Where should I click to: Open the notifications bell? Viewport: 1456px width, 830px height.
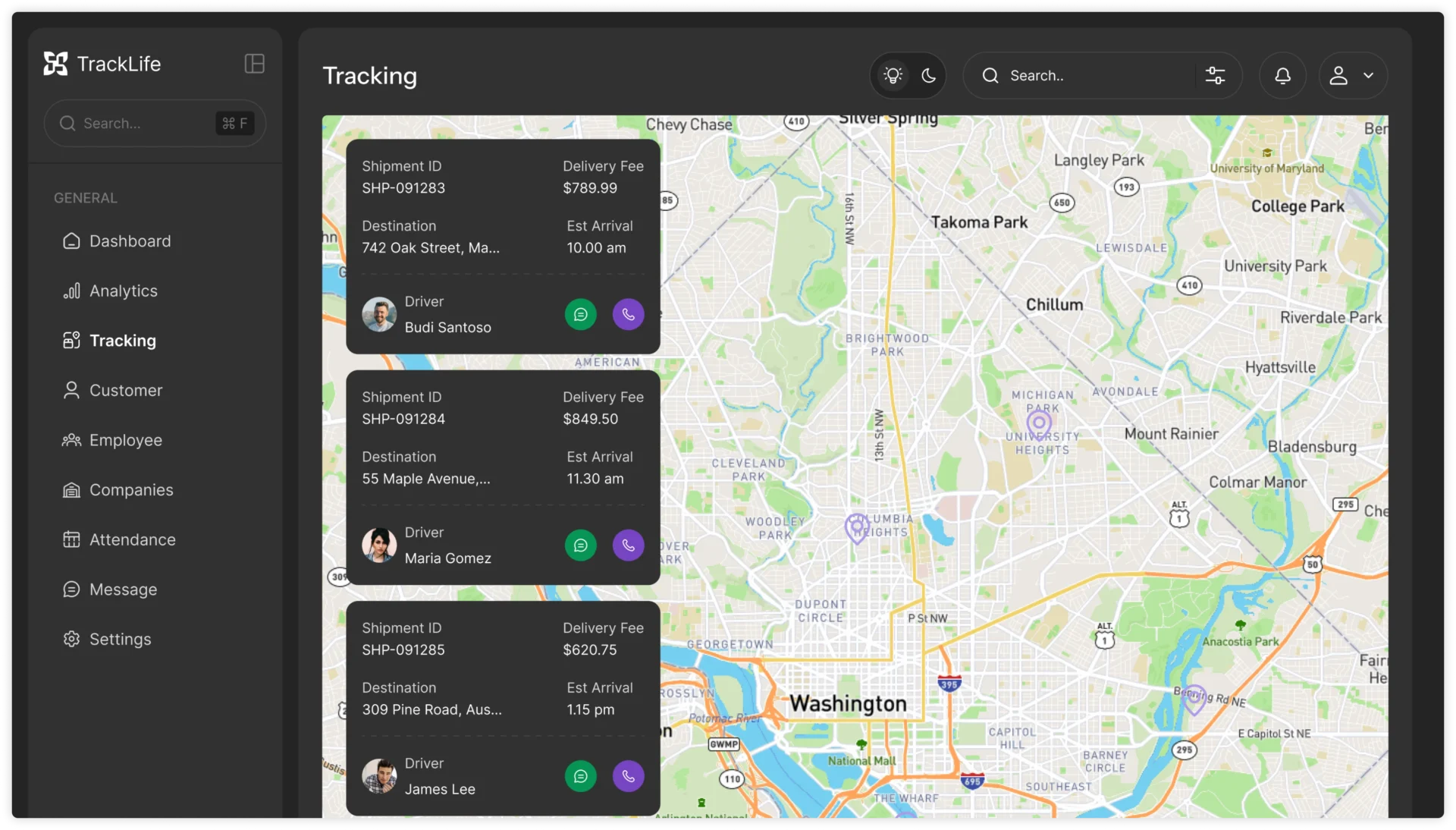(1282, 76)
